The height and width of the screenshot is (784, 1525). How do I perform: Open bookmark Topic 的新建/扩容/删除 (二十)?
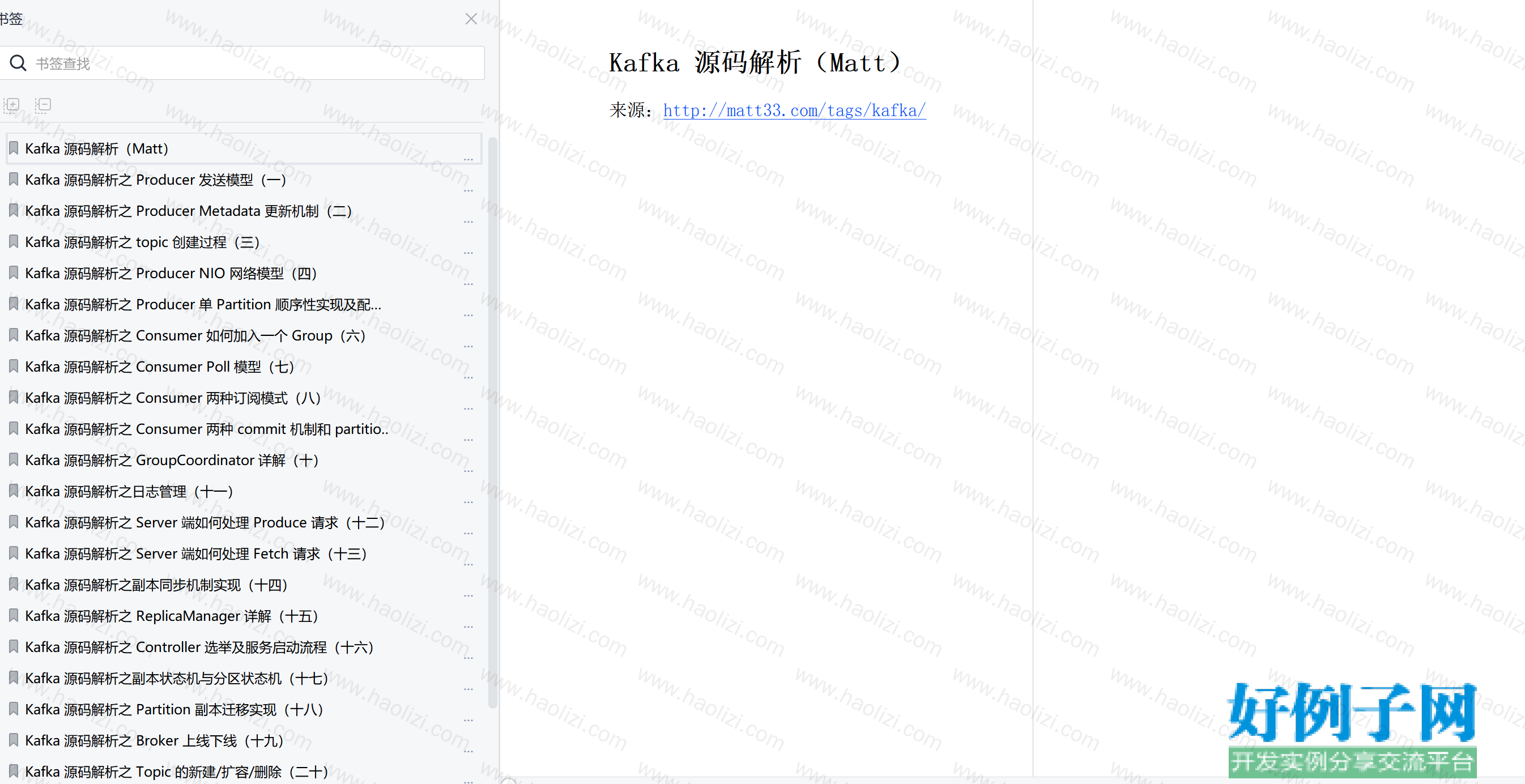[x=176, y=772]
